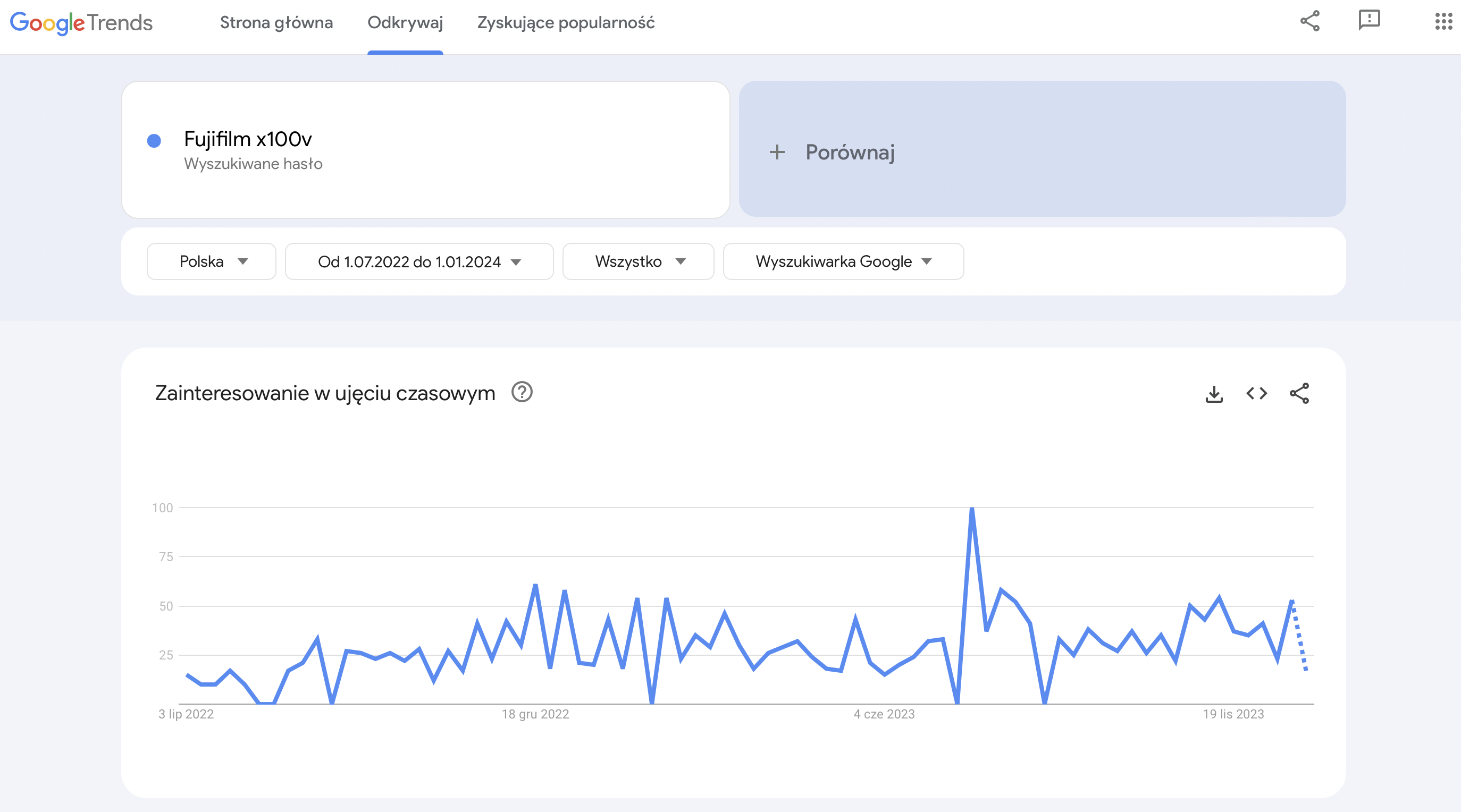
Task: Click the plus icon next to Porównaj
Action: coord(777,152)
